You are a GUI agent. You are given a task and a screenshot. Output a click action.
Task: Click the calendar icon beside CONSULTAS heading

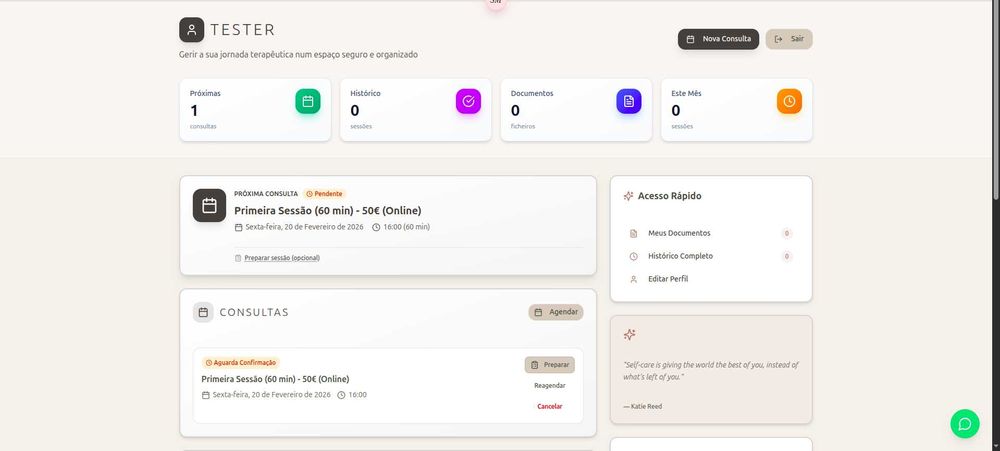[203, 312]
